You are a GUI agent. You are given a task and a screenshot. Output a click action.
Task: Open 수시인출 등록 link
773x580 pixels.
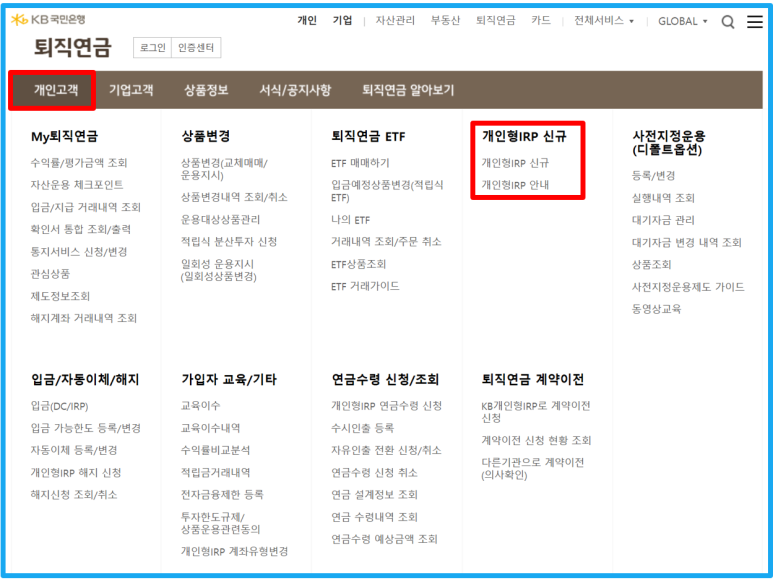(x=363, y=428)
